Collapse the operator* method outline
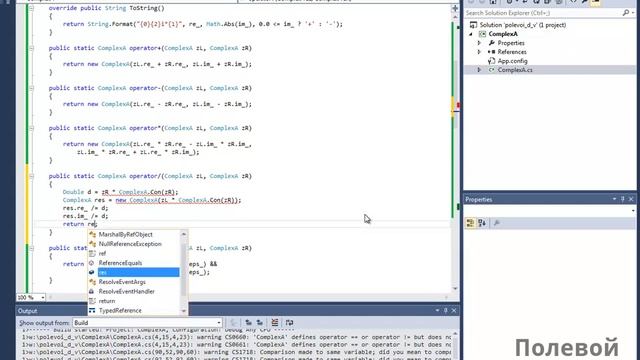 (31, 128)
